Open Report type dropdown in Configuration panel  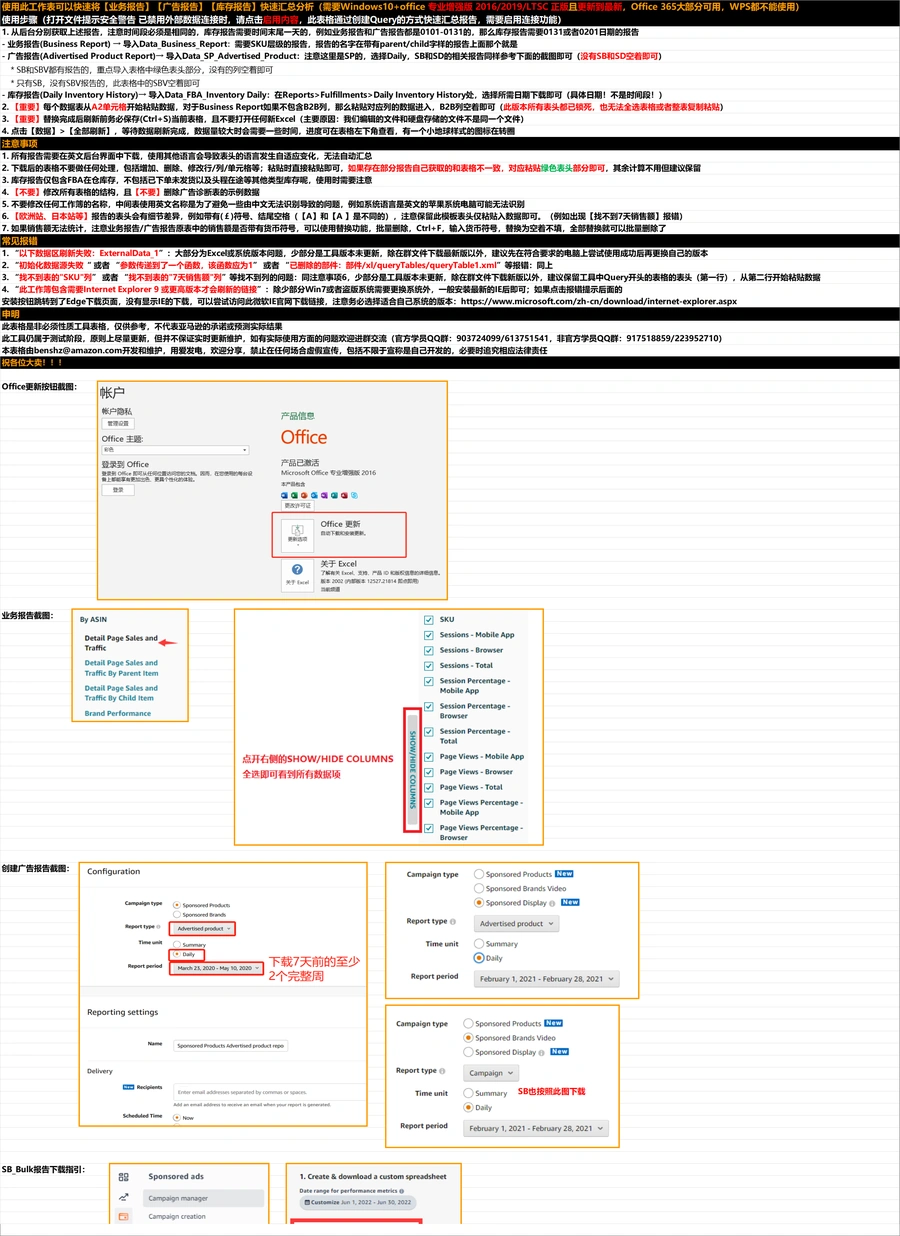[x=202, y=928]
